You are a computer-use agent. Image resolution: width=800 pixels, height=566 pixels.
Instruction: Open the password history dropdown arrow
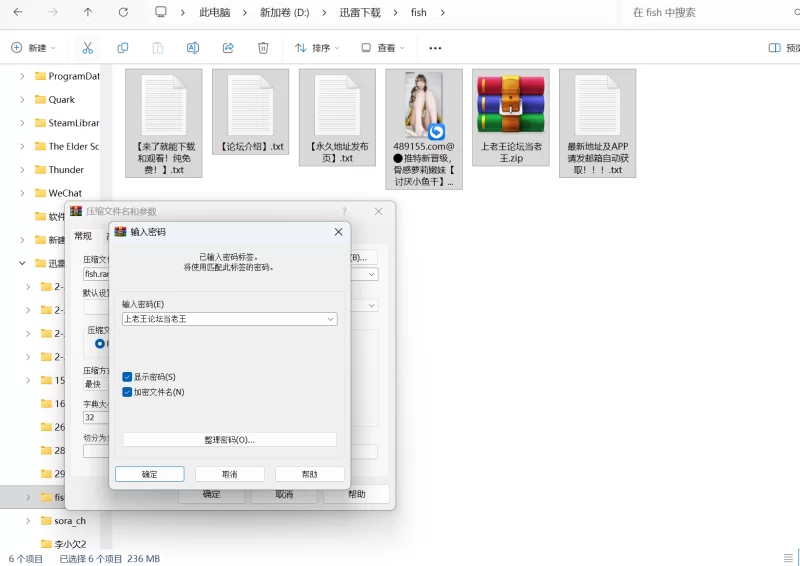pos(330,319)
